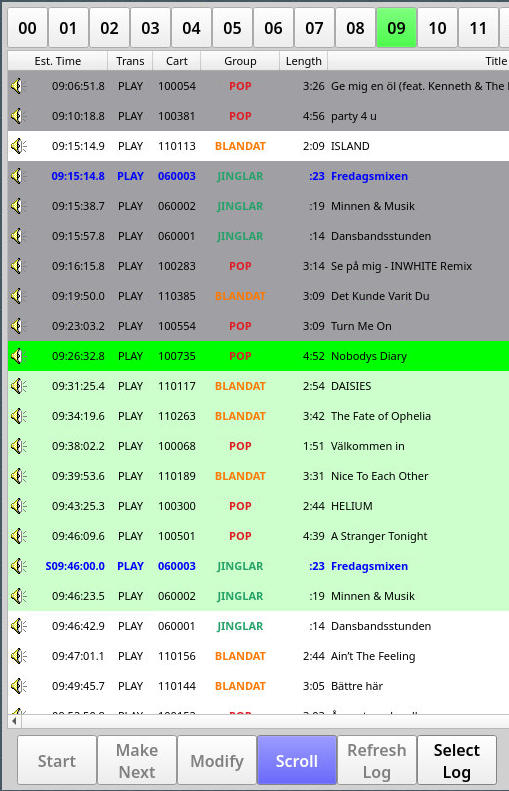The image size is (509, 791).
Task: Jump to hour 00 in the log
Action: (x=27, y=28)
